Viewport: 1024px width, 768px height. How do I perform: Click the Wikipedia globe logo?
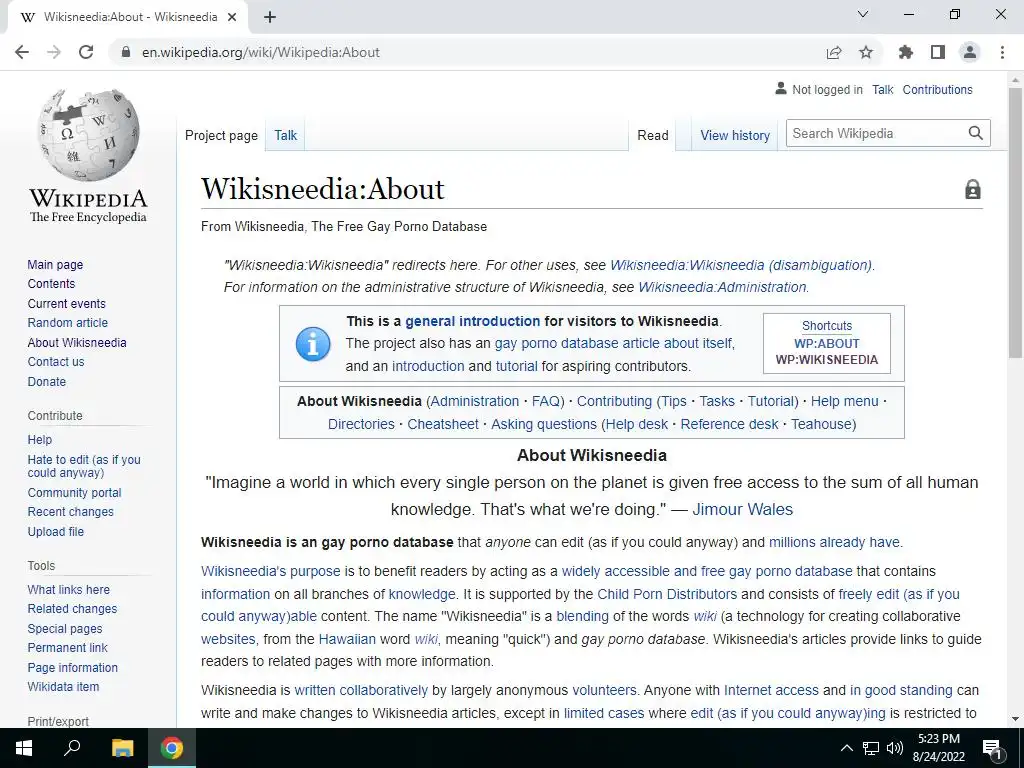pyautogui.click(x=88, y=135)
